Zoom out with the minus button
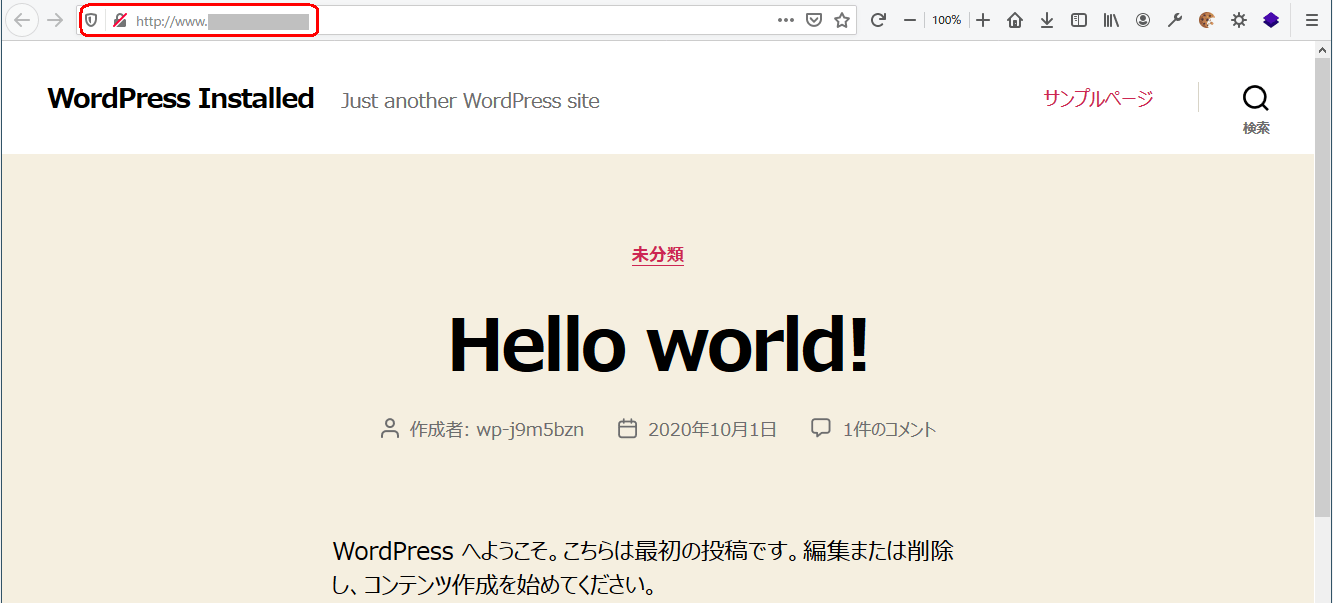Screen dimensions: 1333x603 coord(910,20)
